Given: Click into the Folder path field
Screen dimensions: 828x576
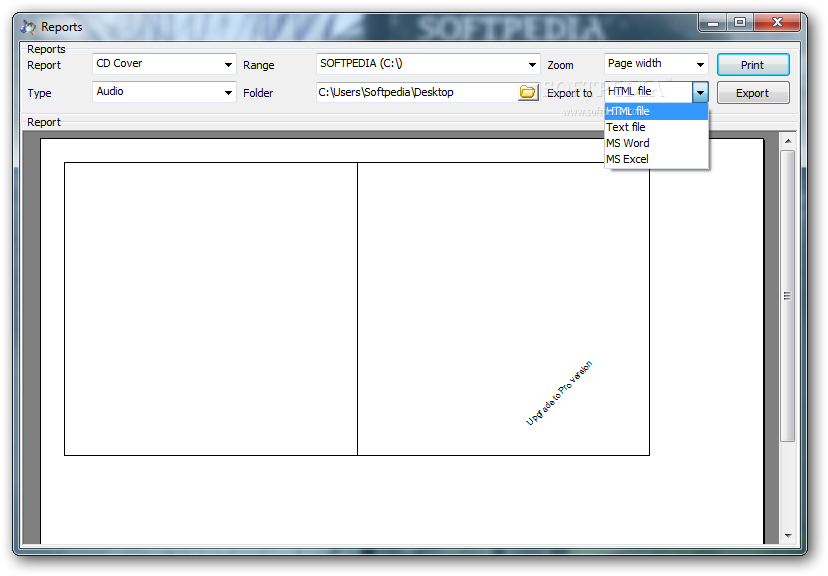Looking at the screenshot, I should point(417,92).
